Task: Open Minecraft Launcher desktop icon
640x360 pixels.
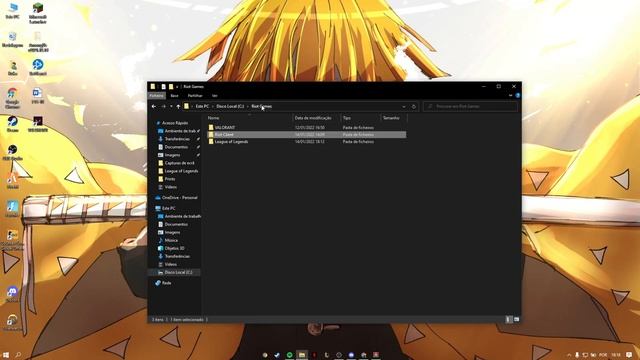Action: 38,13
